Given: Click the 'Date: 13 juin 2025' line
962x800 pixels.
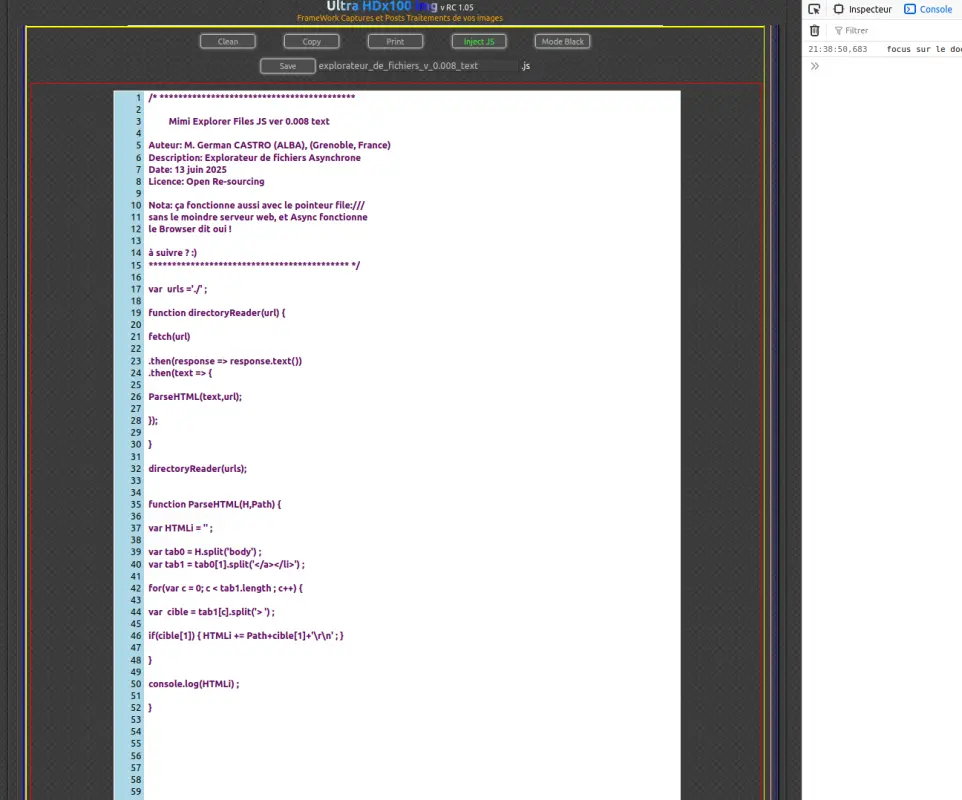Looking at the screenshot, I should [x=187, y=169].
